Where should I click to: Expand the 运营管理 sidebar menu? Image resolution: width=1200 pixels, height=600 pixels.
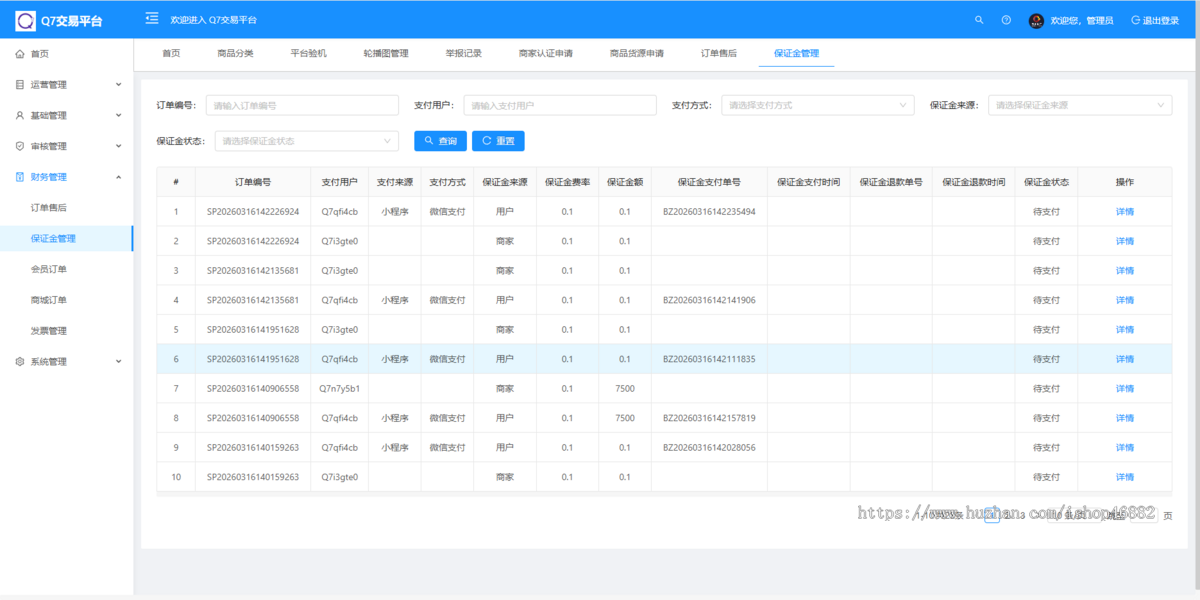tap(66, 85)
